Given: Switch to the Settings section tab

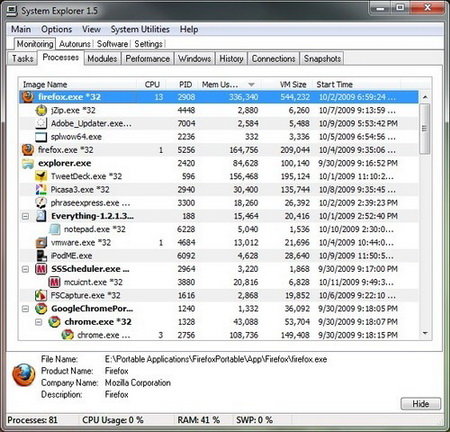Looking at the screenshot, I should point(148,44).
